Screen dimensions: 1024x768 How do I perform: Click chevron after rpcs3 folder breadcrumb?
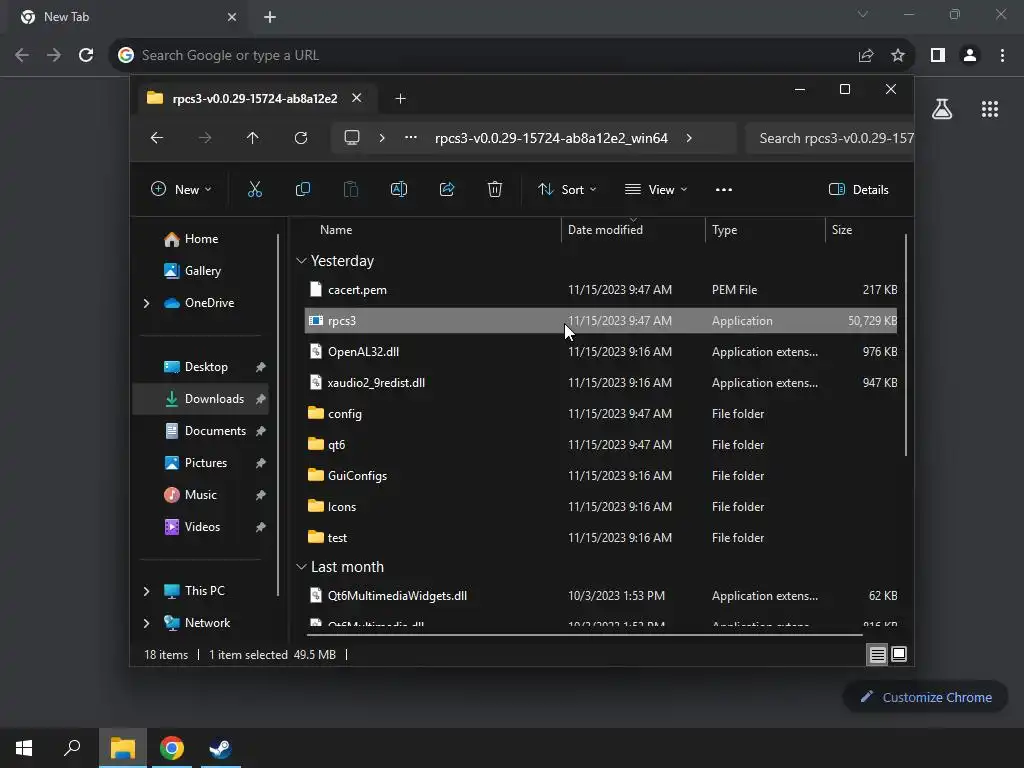click(x=689, y=138)
